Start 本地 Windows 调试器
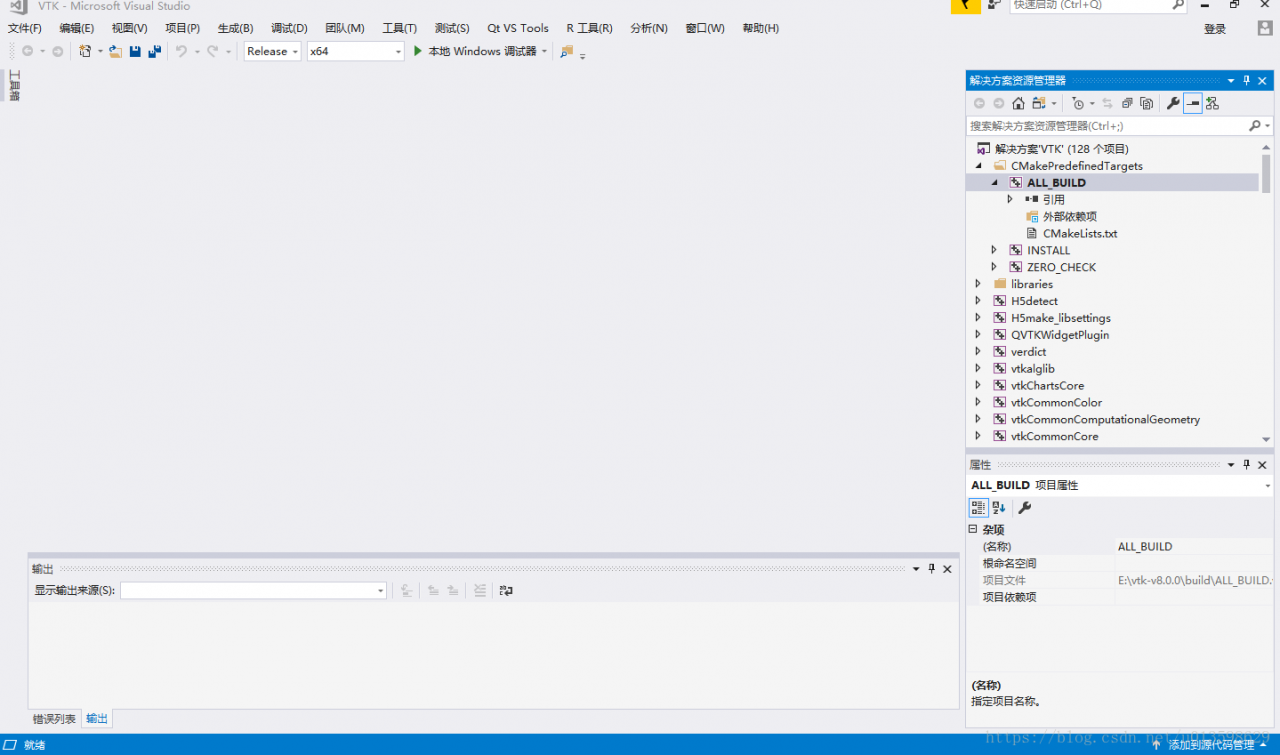 pyautogui.click(x=475, y=51)
